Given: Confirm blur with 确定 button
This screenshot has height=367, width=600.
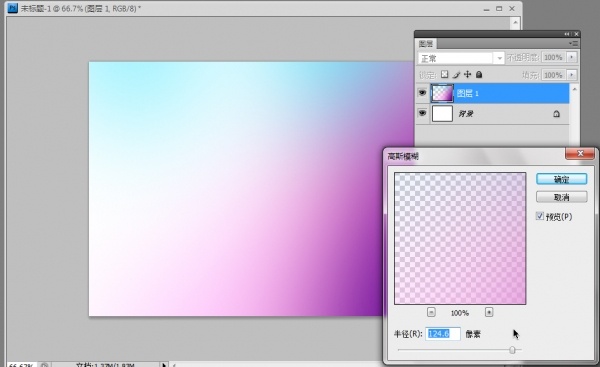Looking at the screenshot, I should pos(561,179).
